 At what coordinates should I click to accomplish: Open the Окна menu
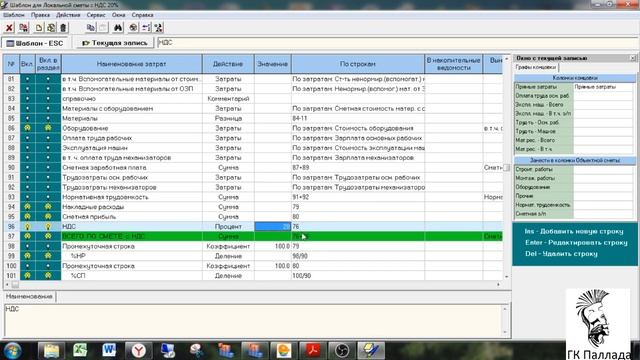click(118, 15)
